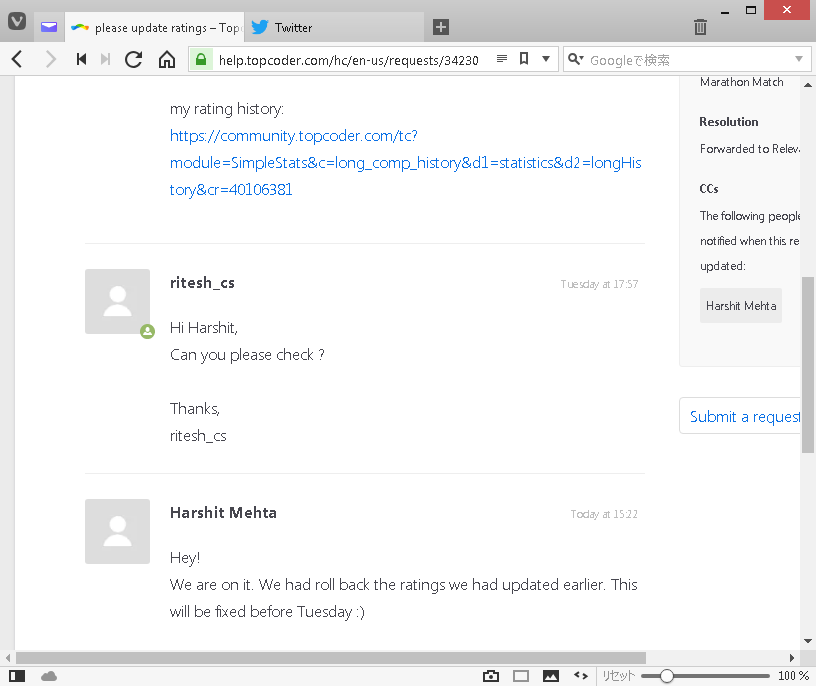Switch to the mail pinned tab

click(x=49, y=27)
